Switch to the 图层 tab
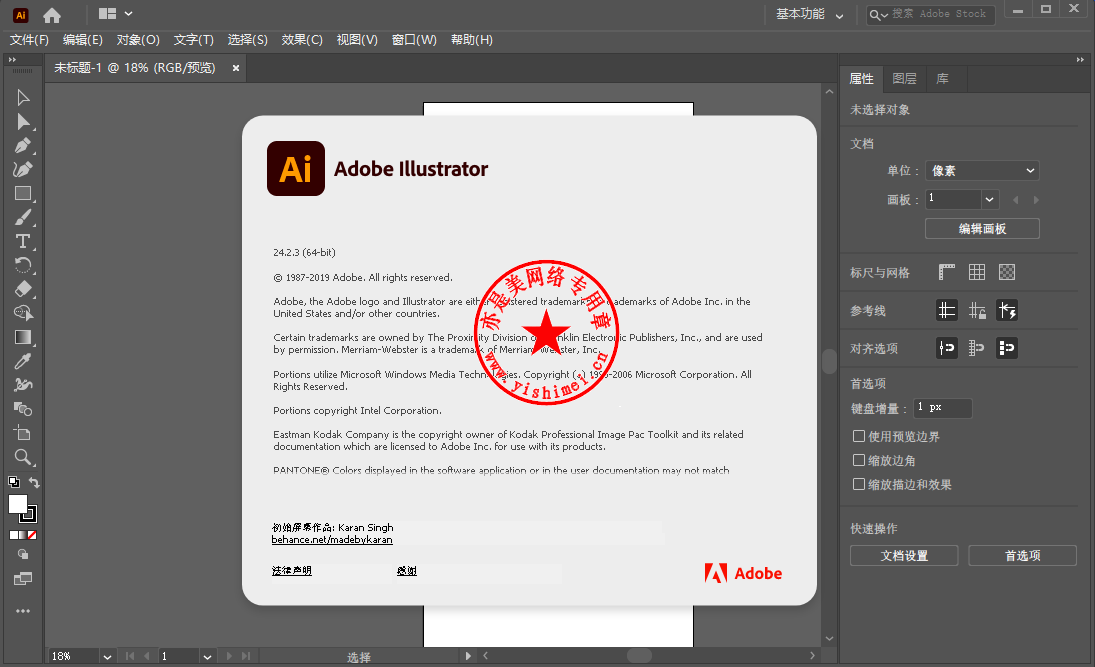This screenshot has width=1095, height=667. [x=904, y=79]
